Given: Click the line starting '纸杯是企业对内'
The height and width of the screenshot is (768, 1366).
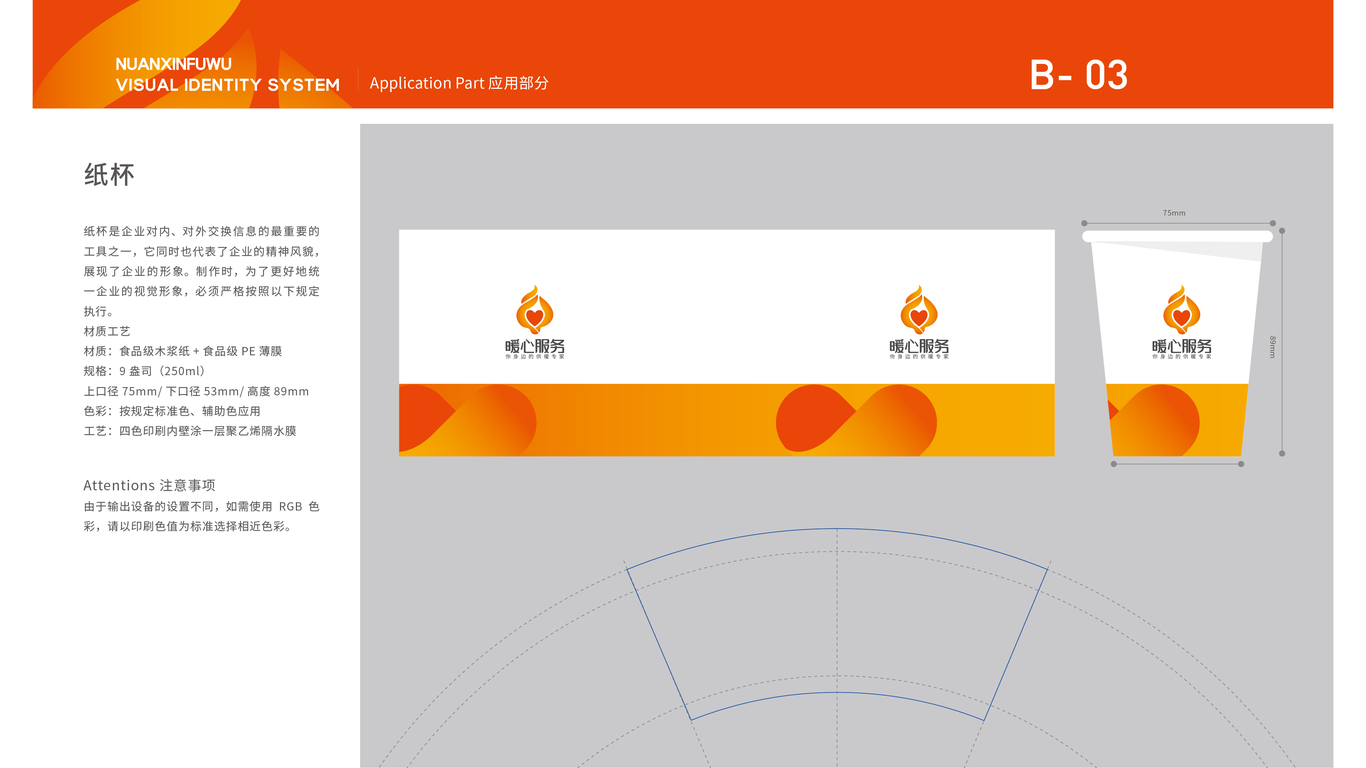Looking at the screenshot, I should (202, 231).
